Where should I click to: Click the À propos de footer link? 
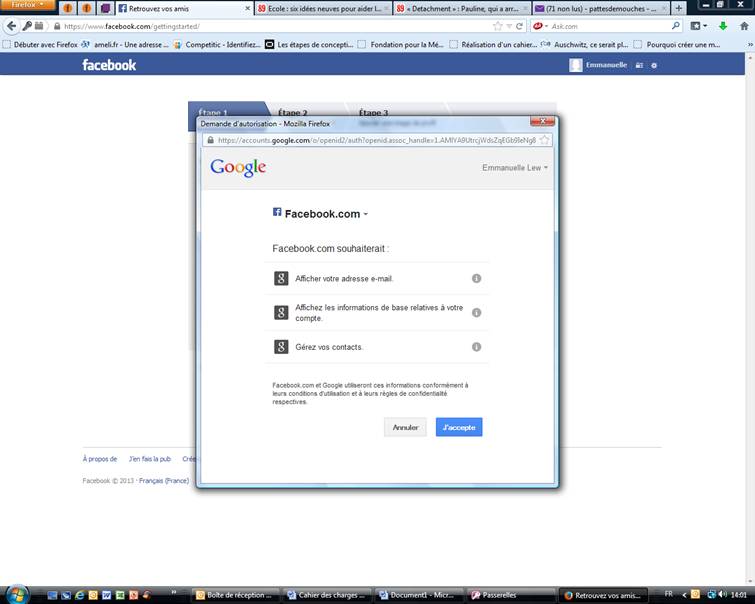point(100,459)
